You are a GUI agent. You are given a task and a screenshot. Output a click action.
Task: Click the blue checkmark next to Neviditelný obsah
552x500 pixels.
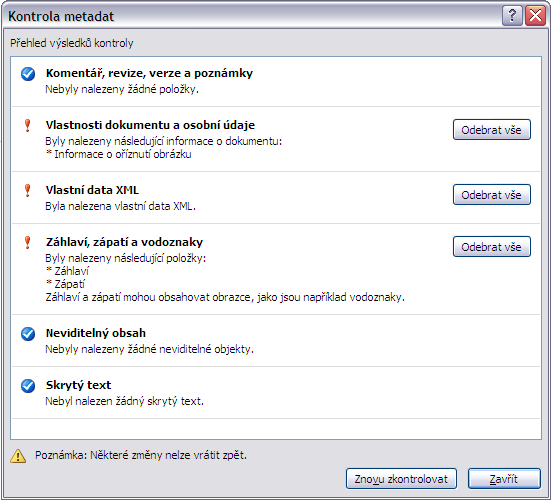coord(28,334)
